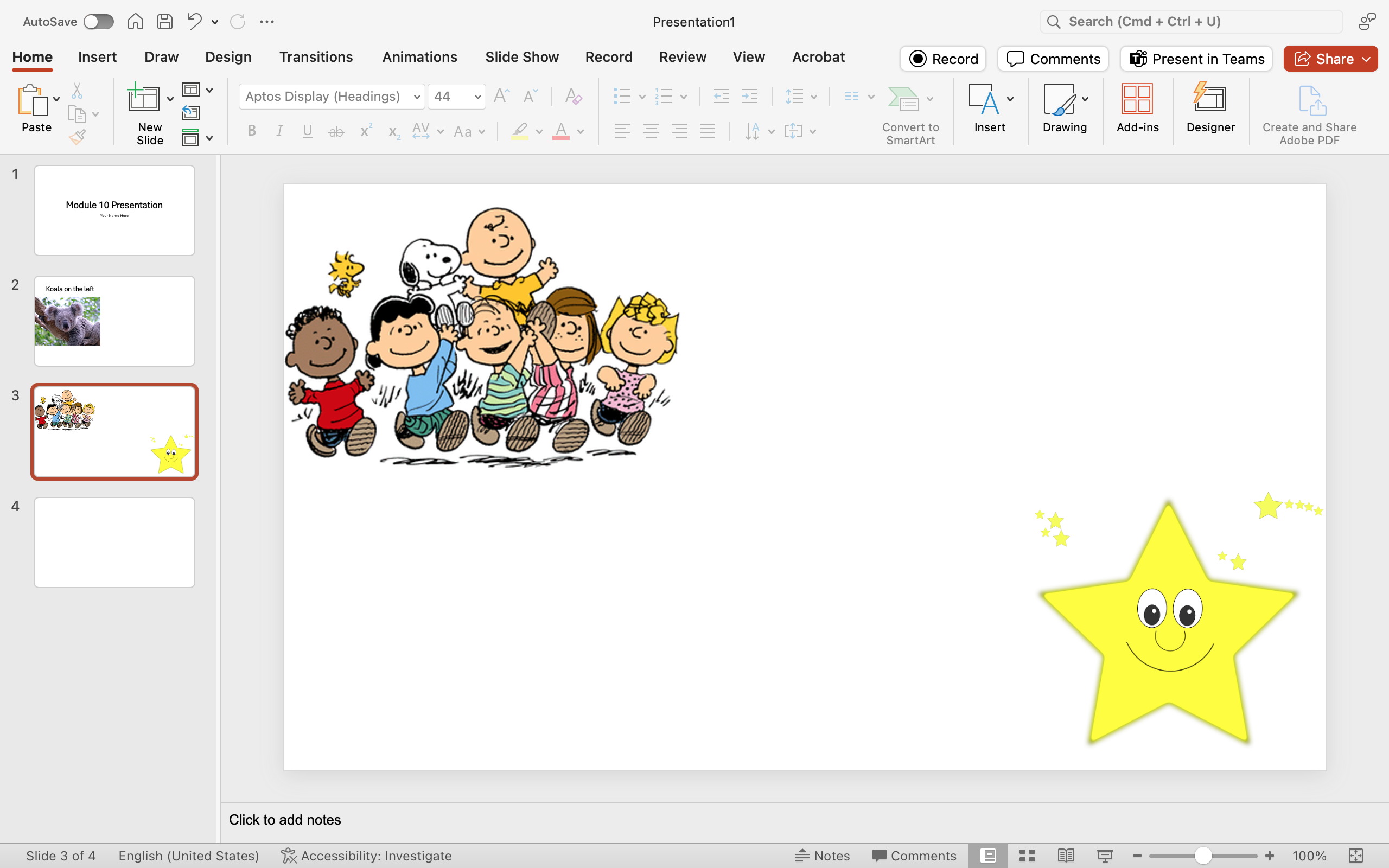Image resolution: width=1389 pixels, height=868 pixels.
Task: Open the more commands ellipsis
Action: [267, 22]
